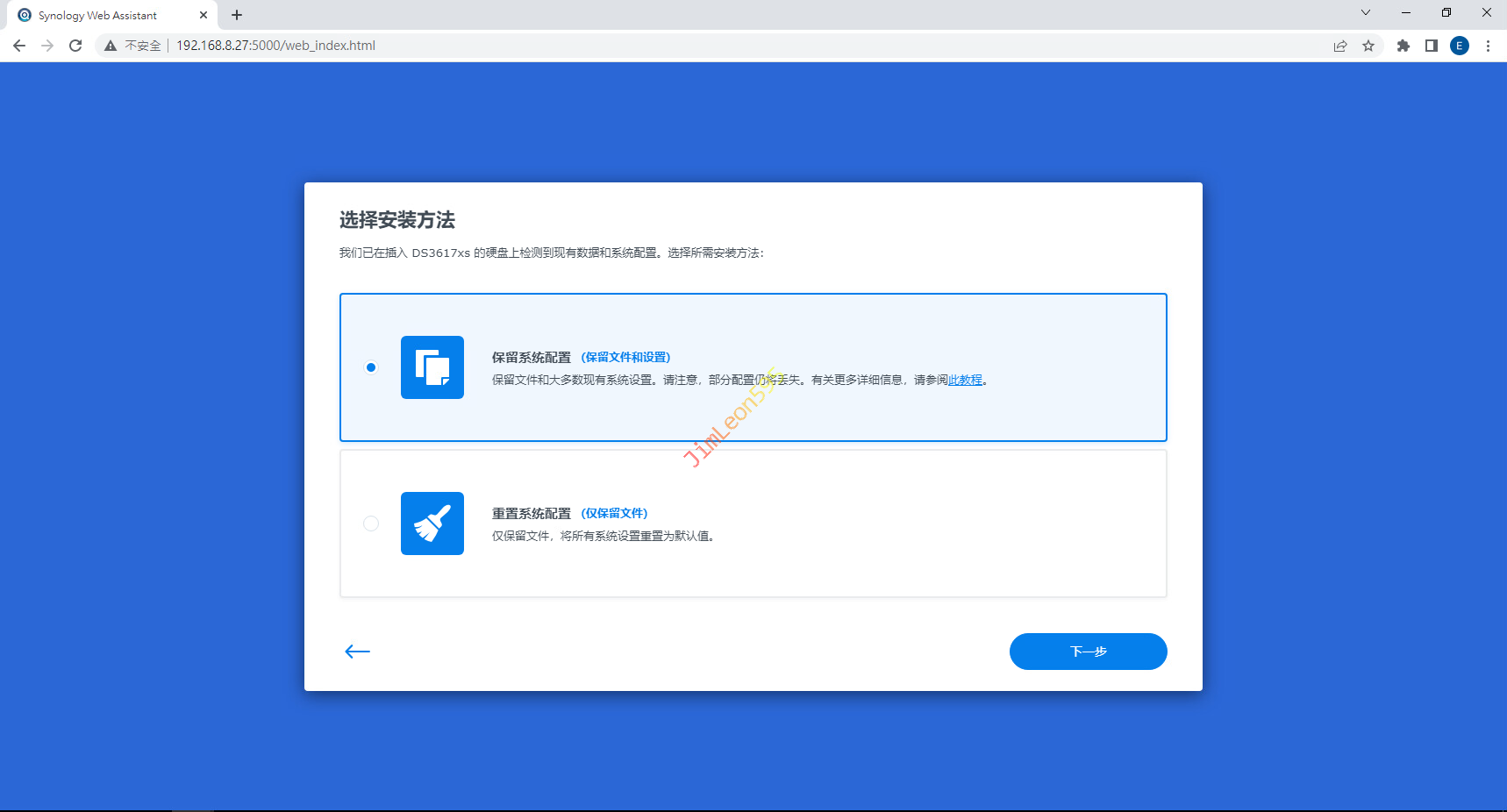Click the reset configuration broom icon
Image resolution: width=1507 pixels, height=812 pixels.
(432, 524)
